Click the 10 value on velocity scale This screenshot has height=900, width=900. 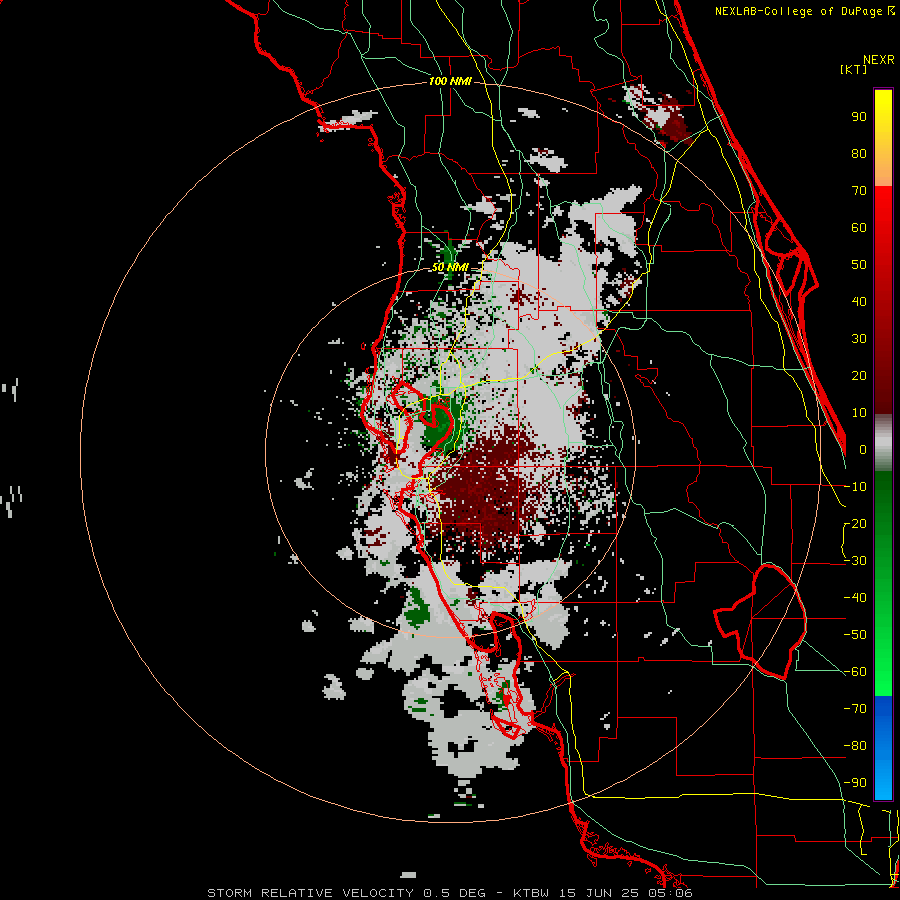tap(859, 413)
